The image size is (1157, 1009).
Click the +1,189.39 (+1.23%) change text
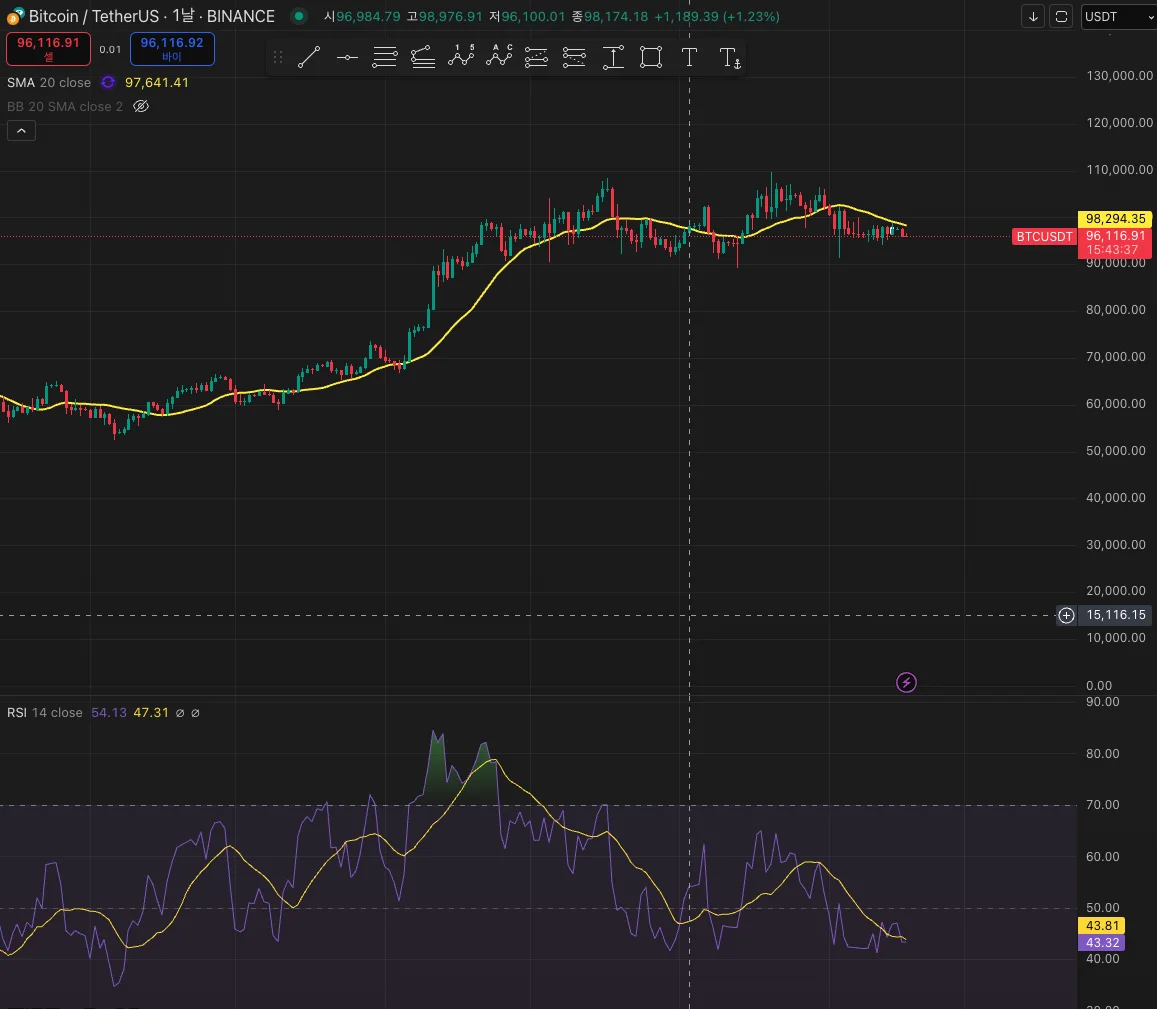(x=716, y=16)
